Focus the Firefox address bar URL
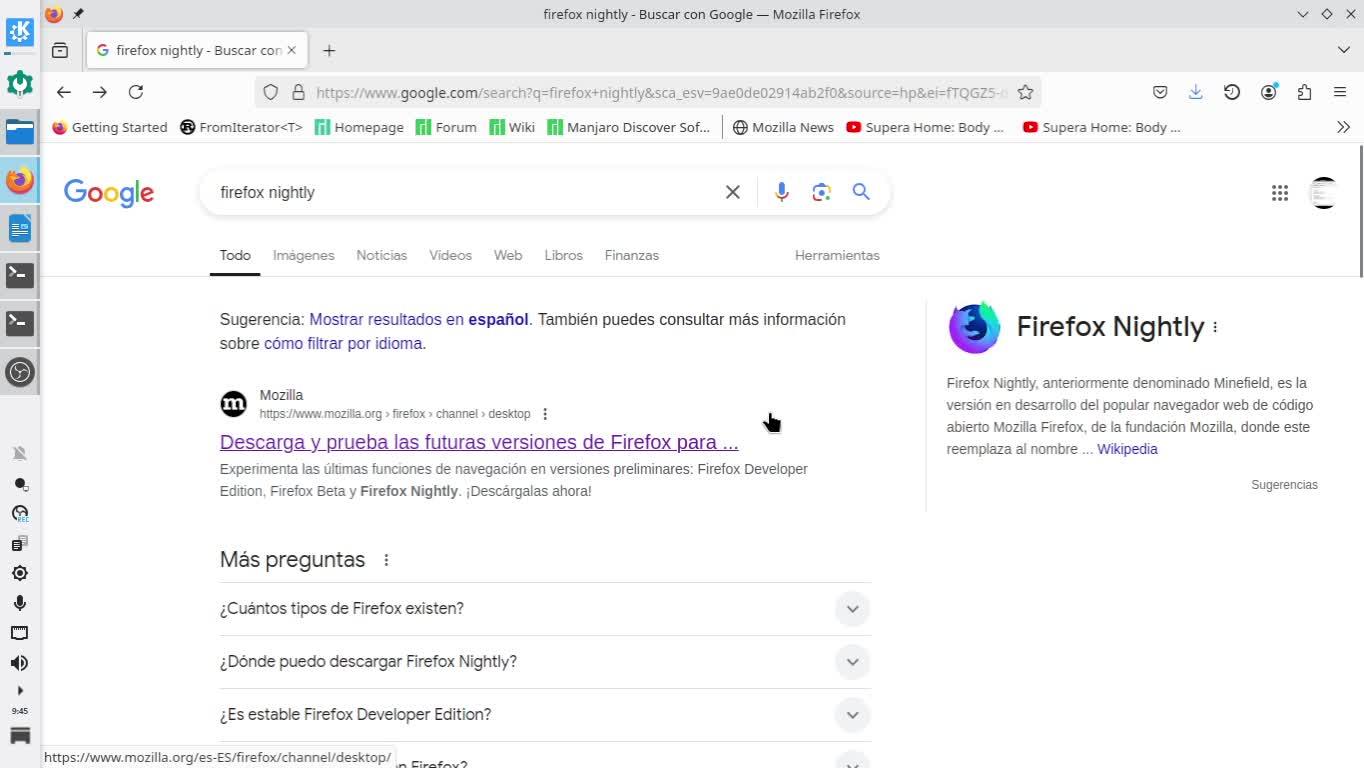 (661, 92)
